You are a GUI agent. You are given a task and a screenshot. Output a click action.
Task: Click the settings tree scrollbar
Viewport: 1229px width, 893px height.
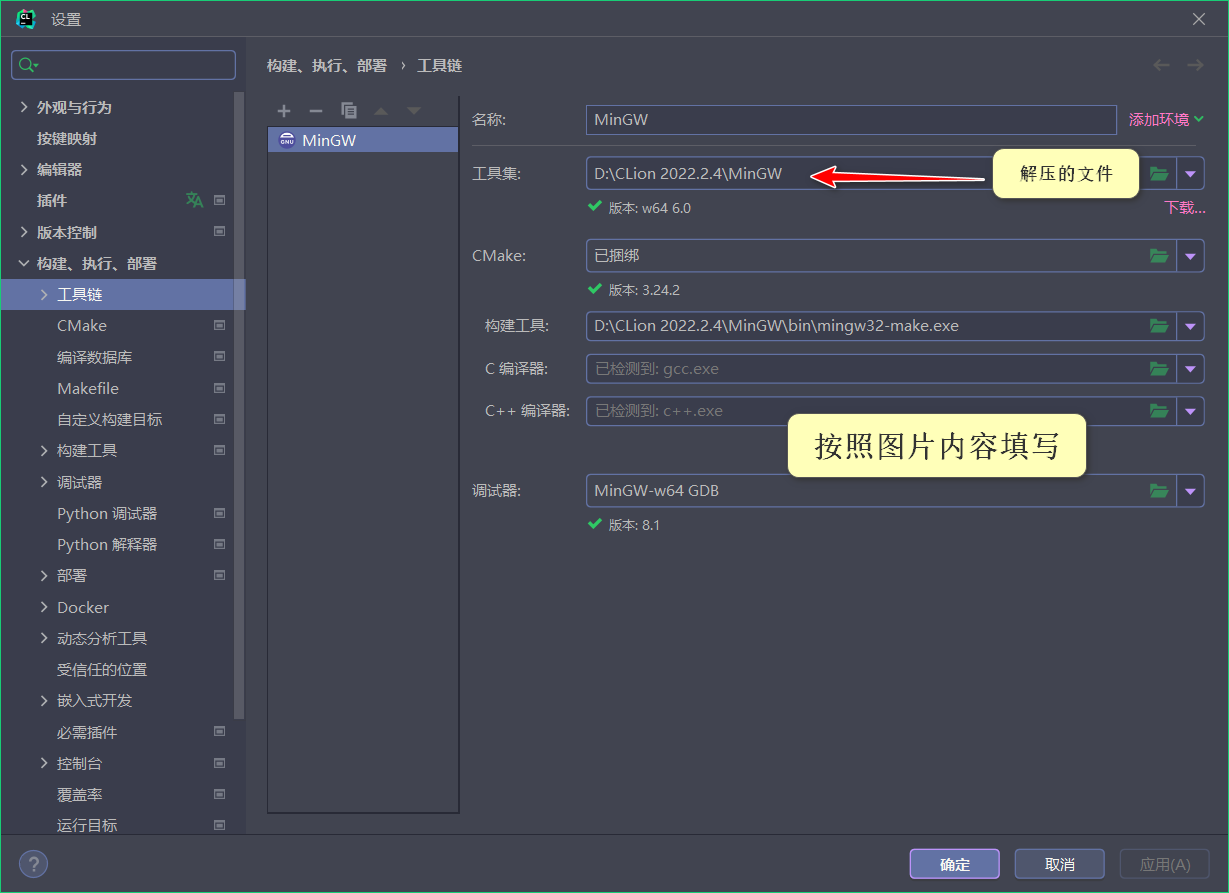point(239,405)
